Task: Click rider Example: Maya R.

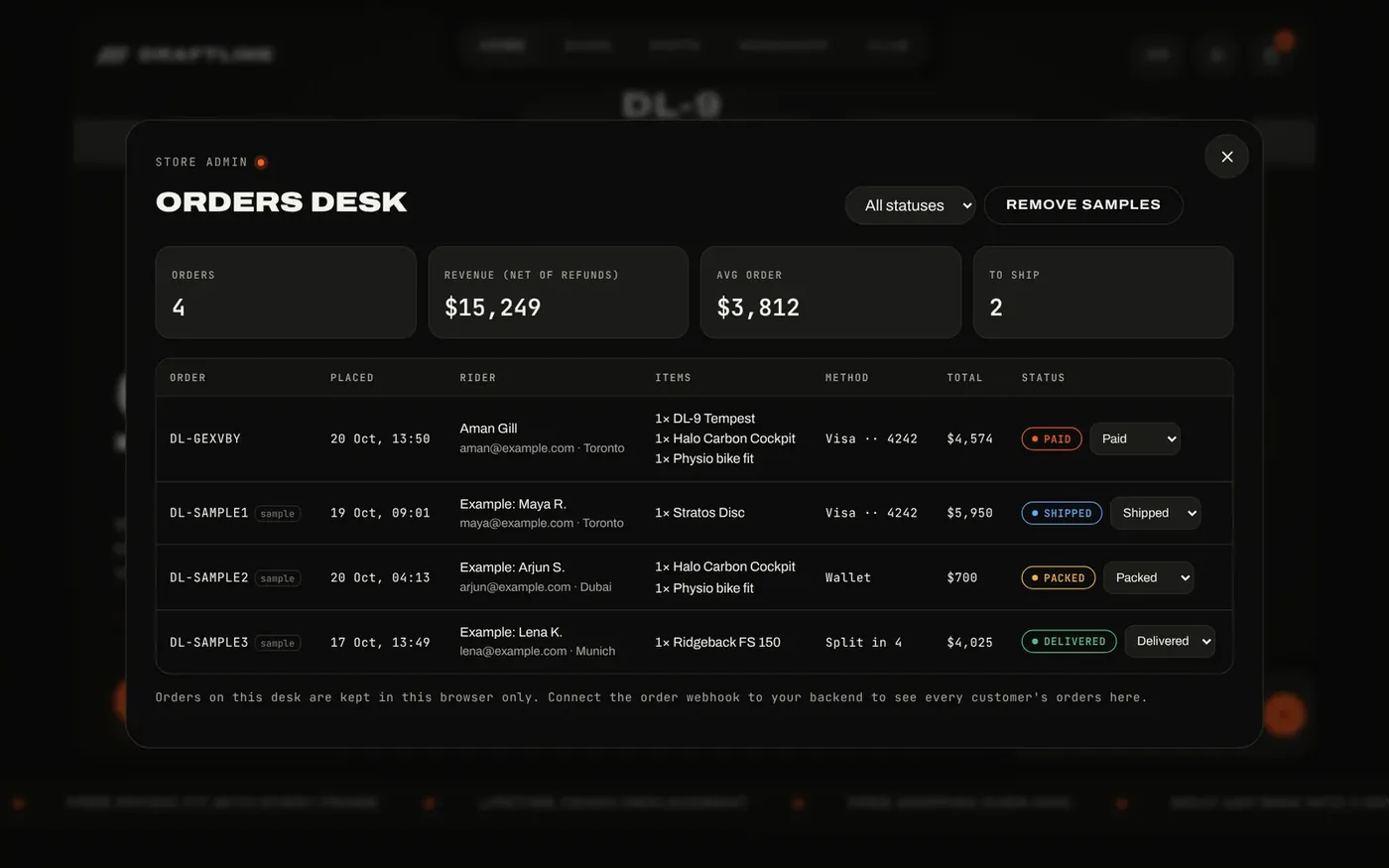Action: 513,504
